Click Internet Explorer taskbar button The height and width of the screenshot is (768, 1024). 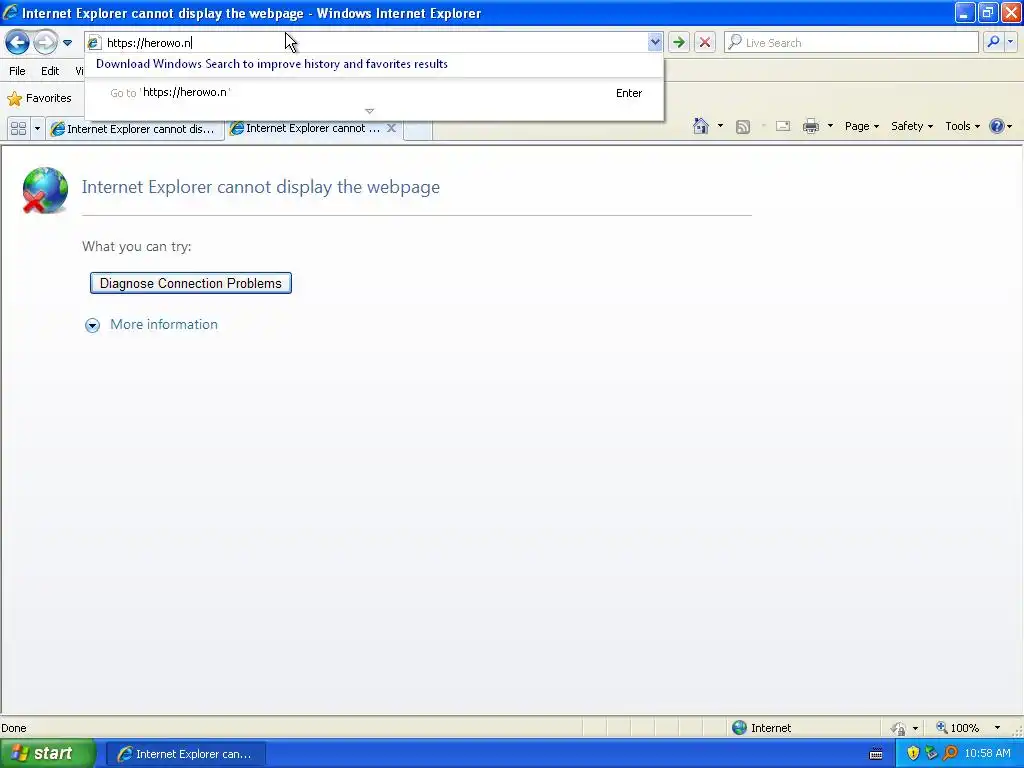(185, 754)
